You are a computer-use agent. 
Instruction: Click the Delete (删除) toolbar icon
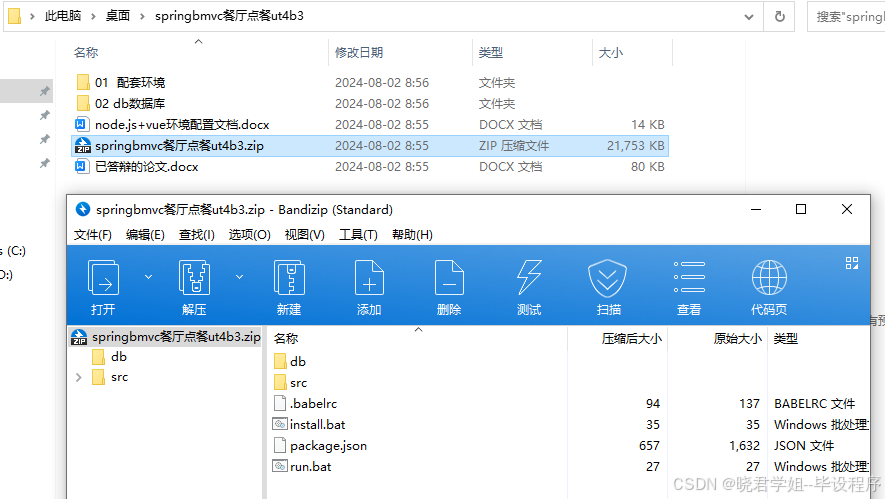pos(449,277)
